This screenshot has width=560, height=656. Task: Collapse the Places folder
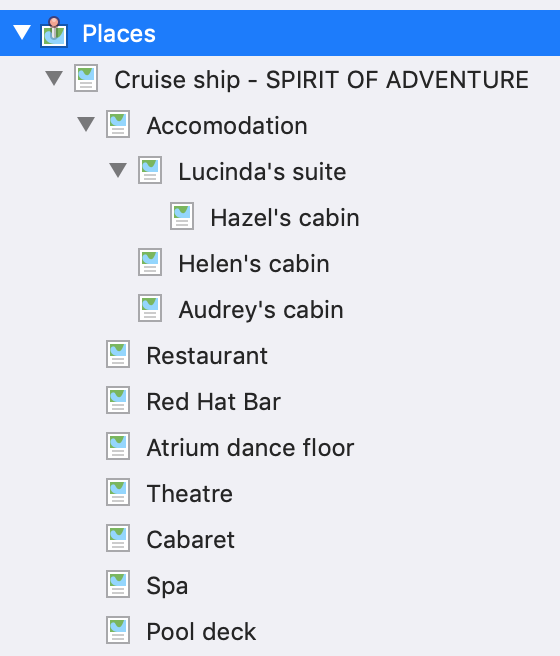click(x=22, y=33)
